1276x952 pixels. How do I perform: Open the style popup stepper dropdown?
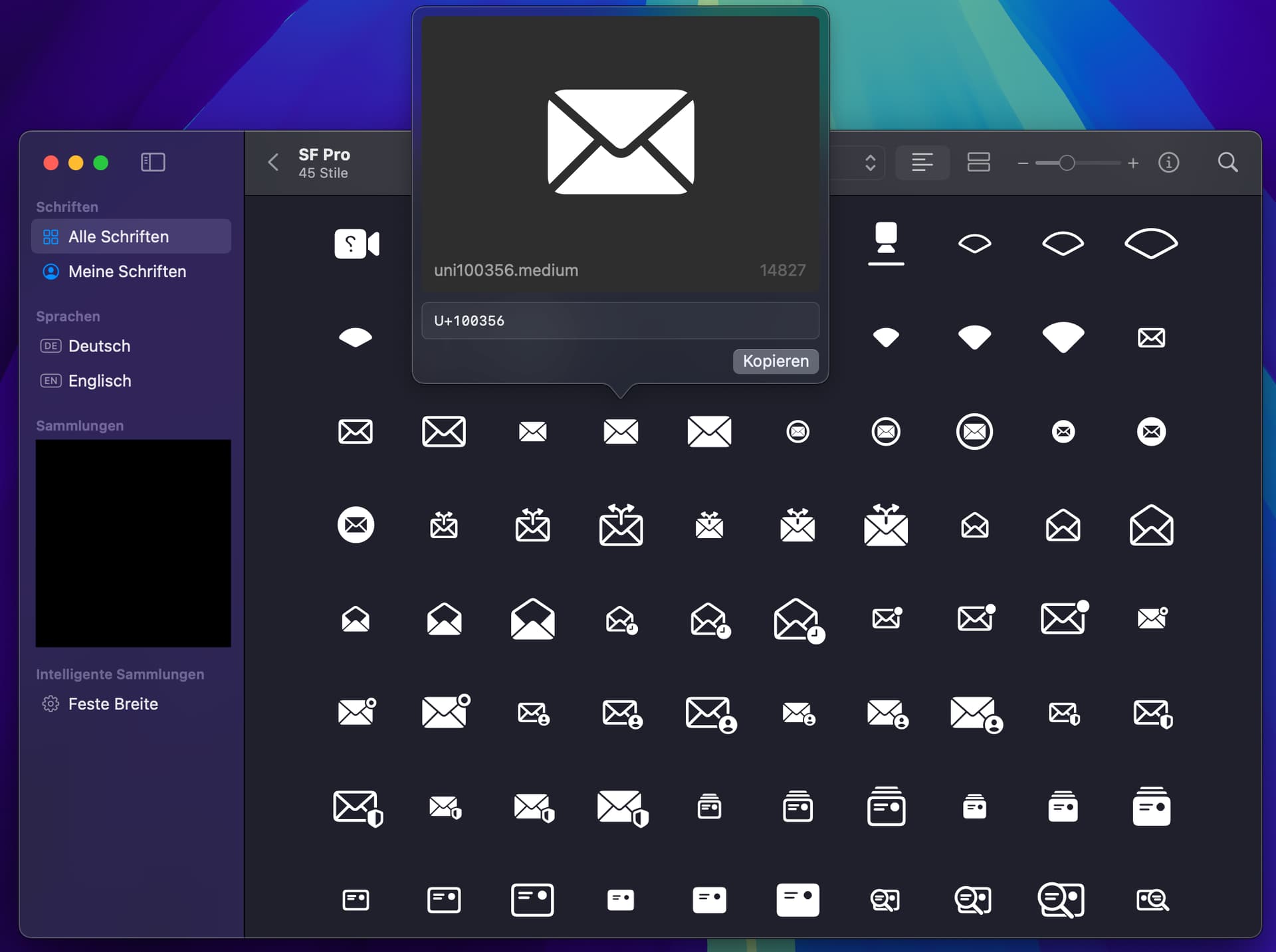(870, 163)
